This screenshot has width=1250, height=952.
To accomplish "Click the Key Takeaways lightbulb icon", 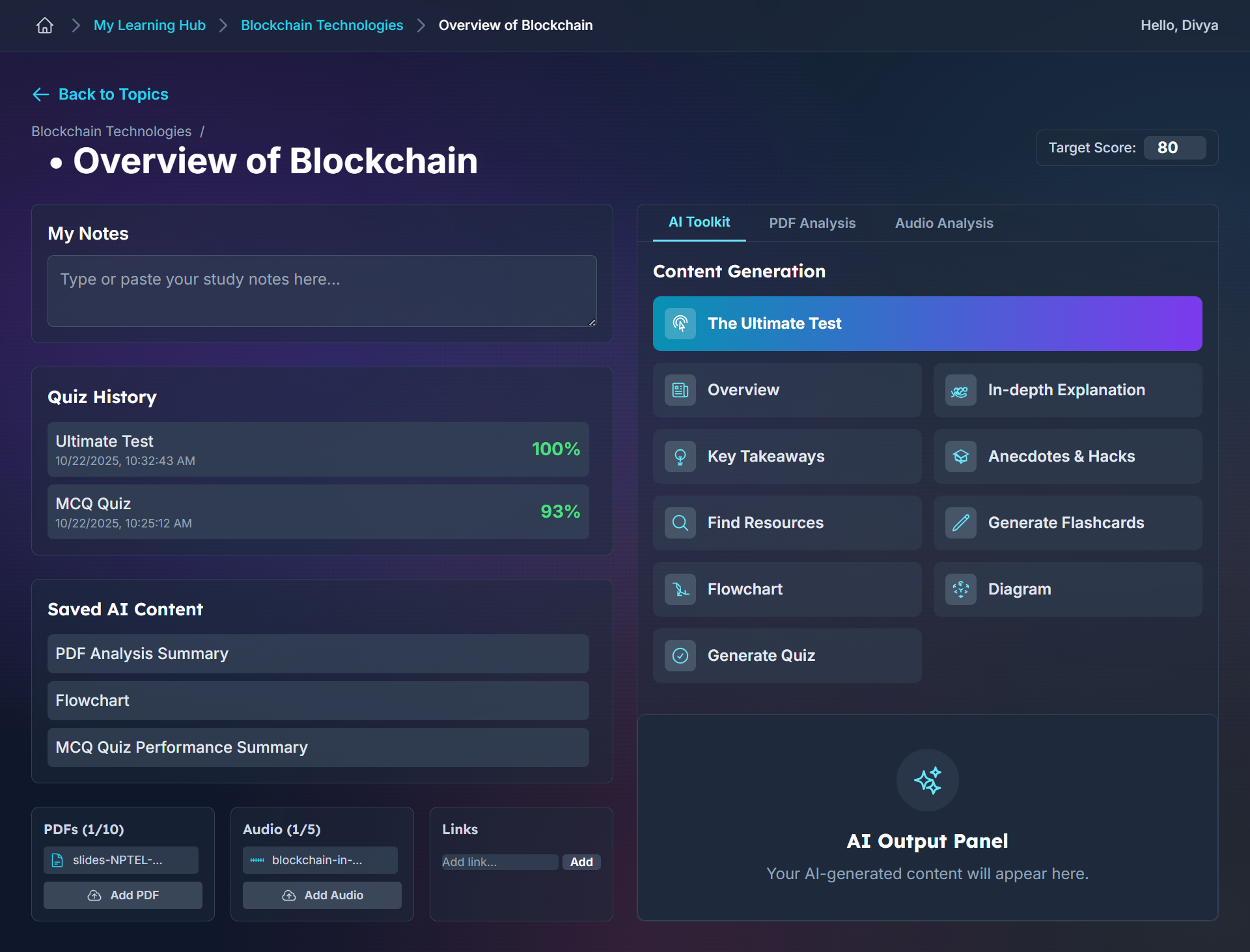I will [680, 456].
